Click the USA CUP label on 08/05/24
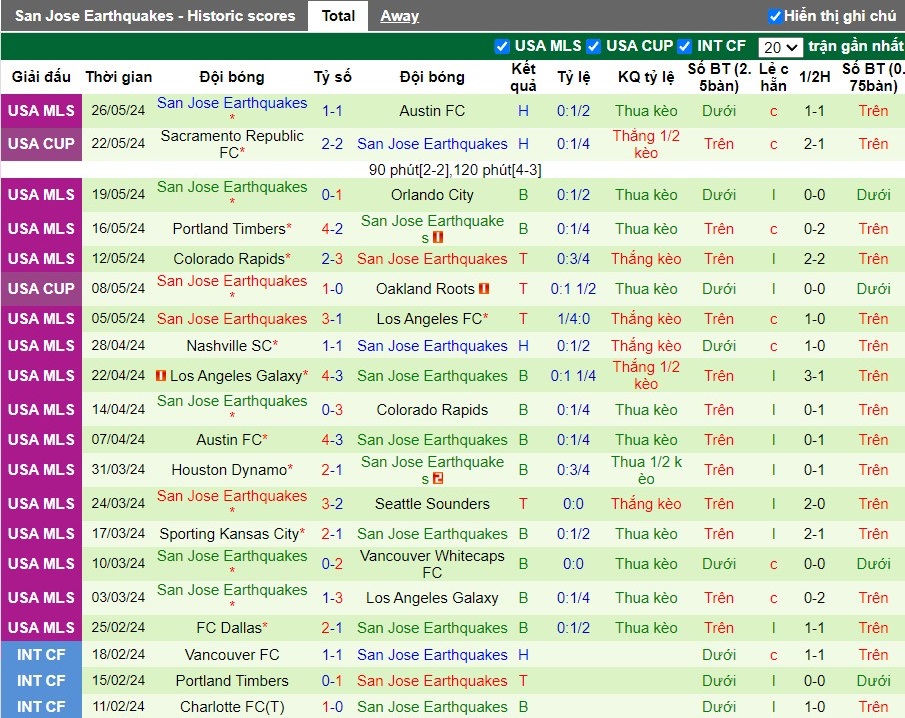Image resolution: width=905 pixels, height=718 pixels. tap(41, 288)
